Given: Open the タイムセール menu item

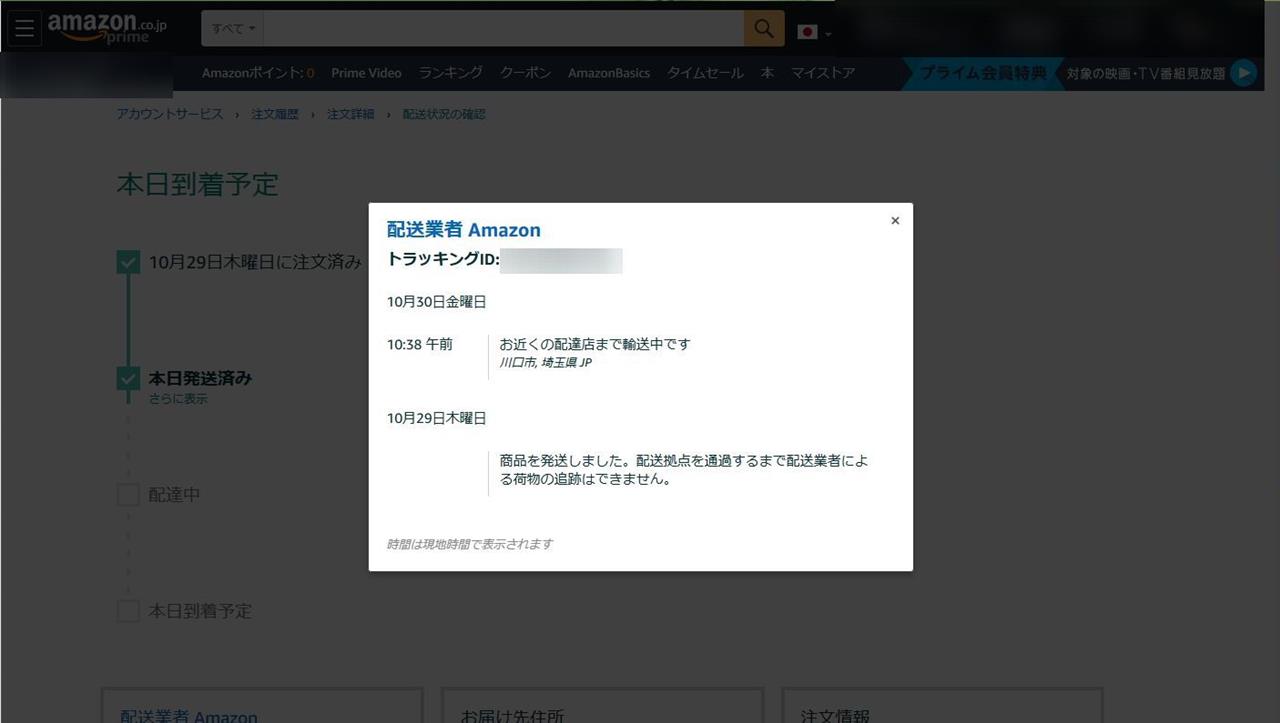Looking at the screenshot, I should [705, 73].
